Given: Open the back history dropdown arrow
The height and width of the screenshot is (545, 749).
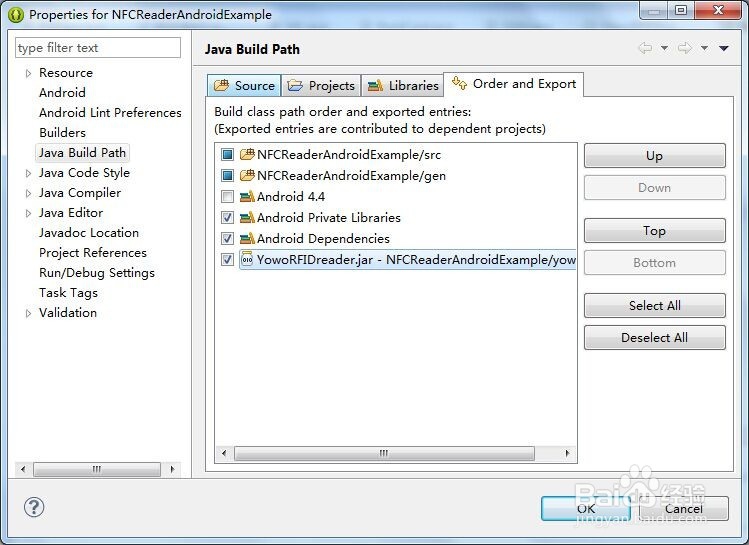Looking at the screenshot, I should [x=664, y=48].
